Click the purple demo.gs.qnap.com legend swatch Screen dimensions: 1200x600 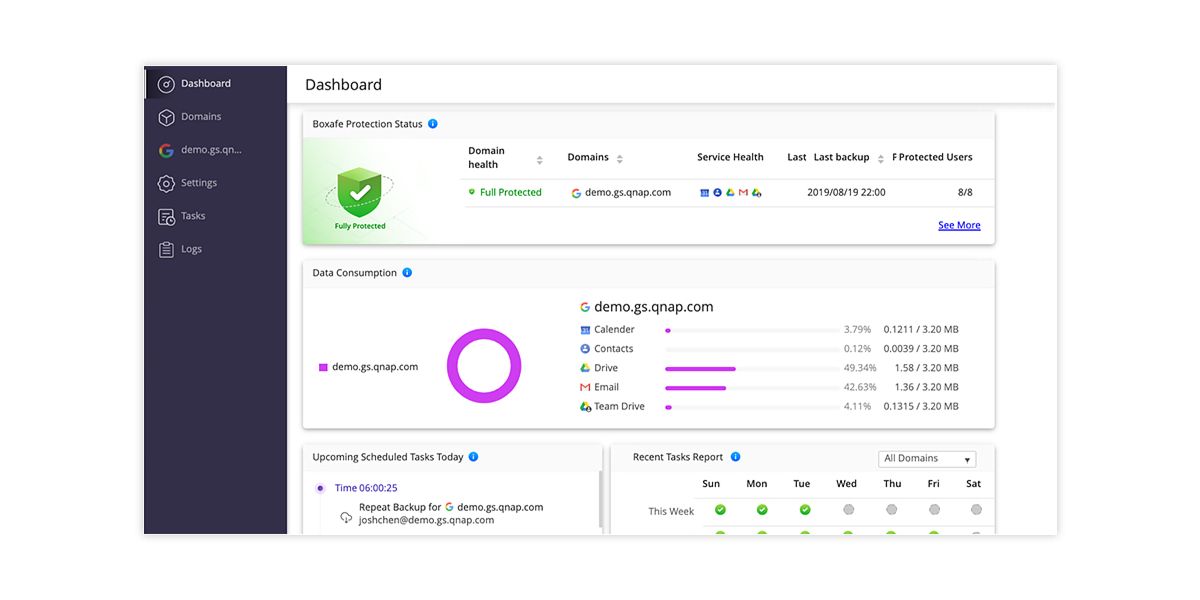323,368
